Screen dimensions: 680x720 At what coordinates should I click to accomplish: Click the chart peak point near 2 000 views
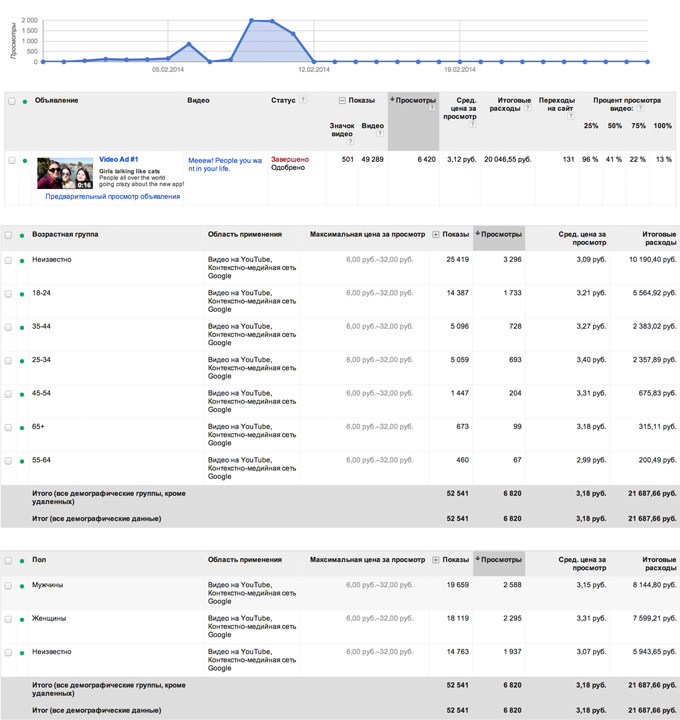point(251,20)
